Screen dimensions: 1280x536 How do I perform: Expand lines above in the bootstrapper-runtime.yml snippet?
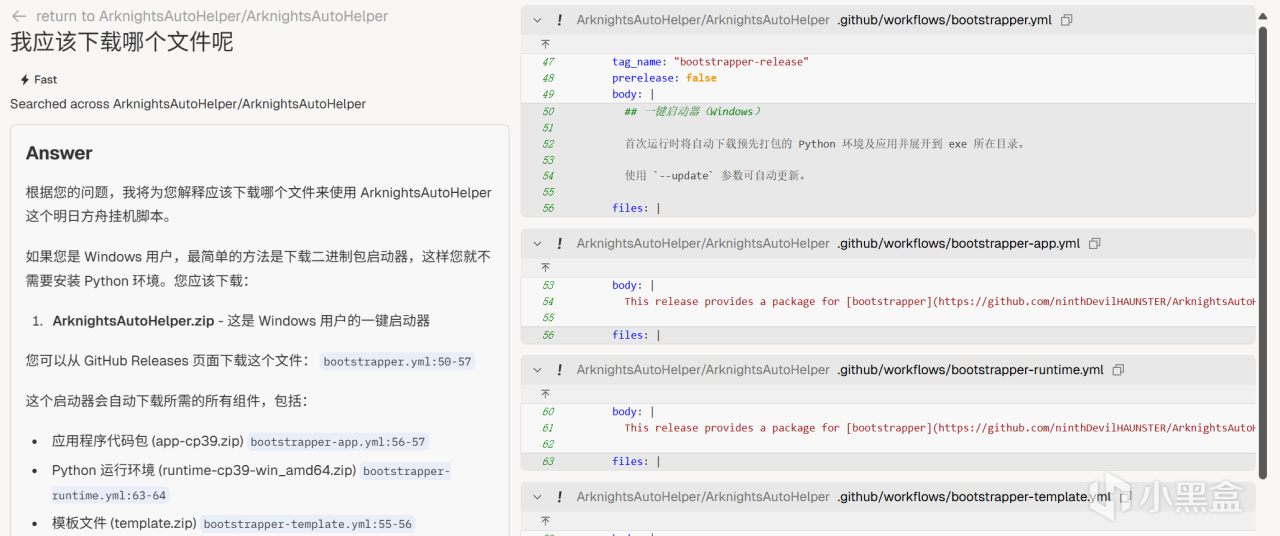tap(546, 393)
